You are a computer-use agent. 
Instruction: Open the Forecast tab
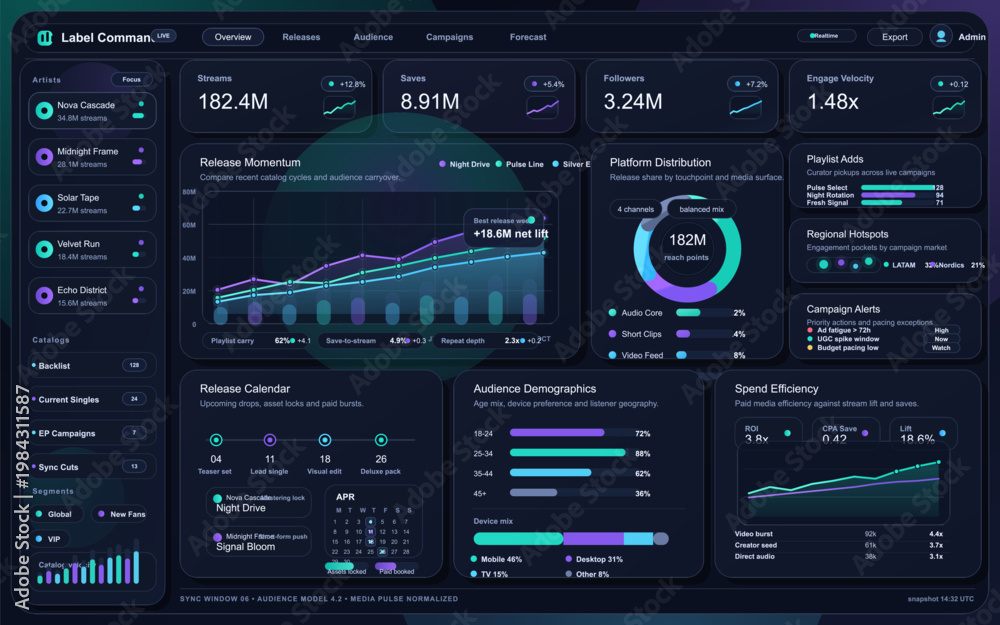tap(528, 37)
